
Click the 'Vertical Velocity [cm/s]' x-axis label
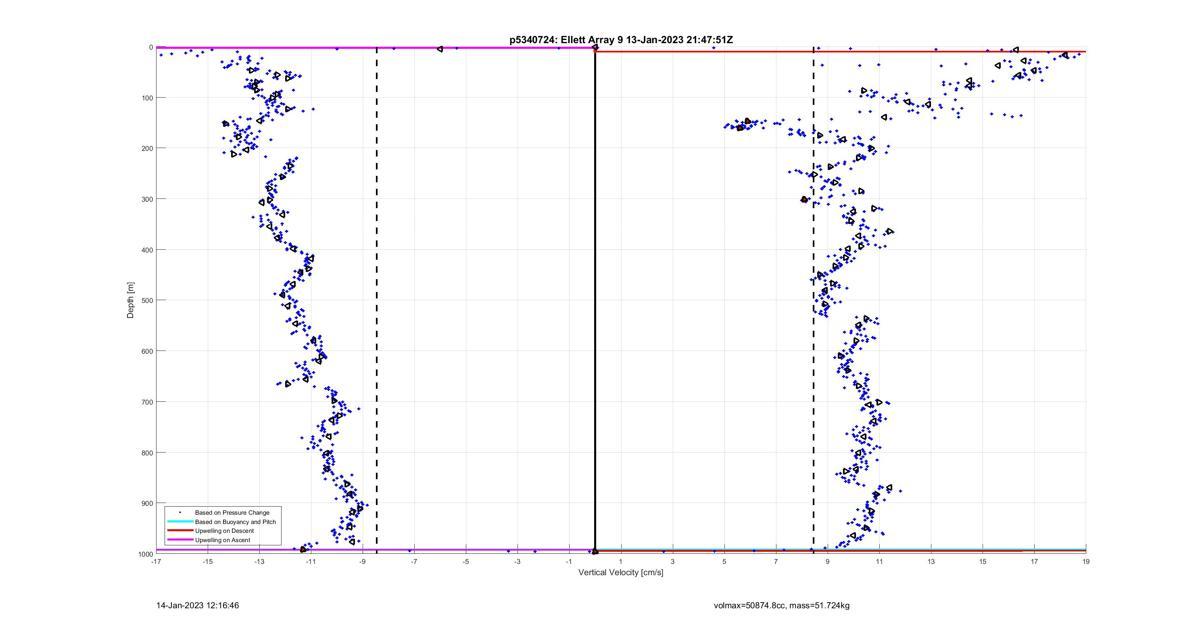pos(621,572)
